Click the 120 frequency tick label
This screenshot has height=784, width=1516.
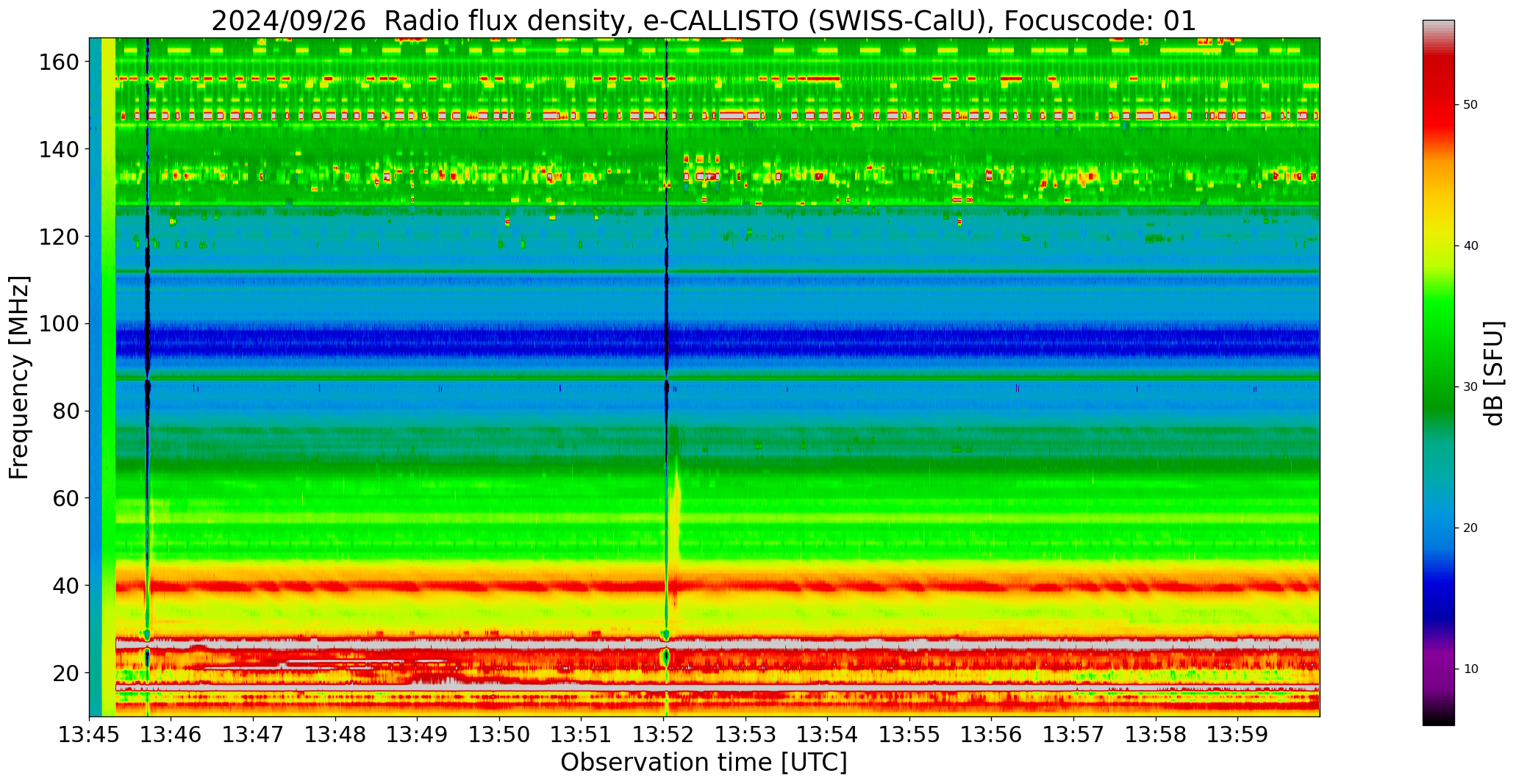(x=60, y=237)
